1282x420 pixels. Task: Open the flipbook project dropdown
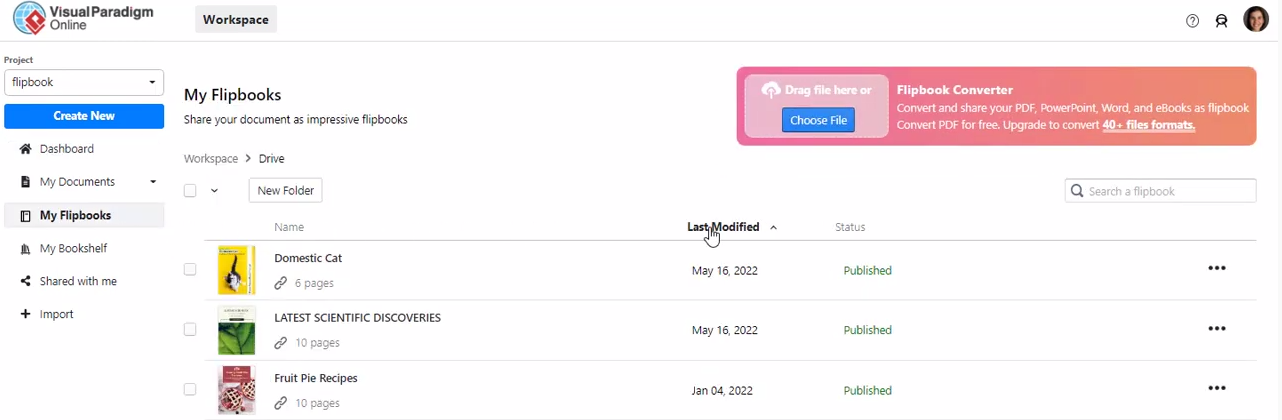point(84,83)
